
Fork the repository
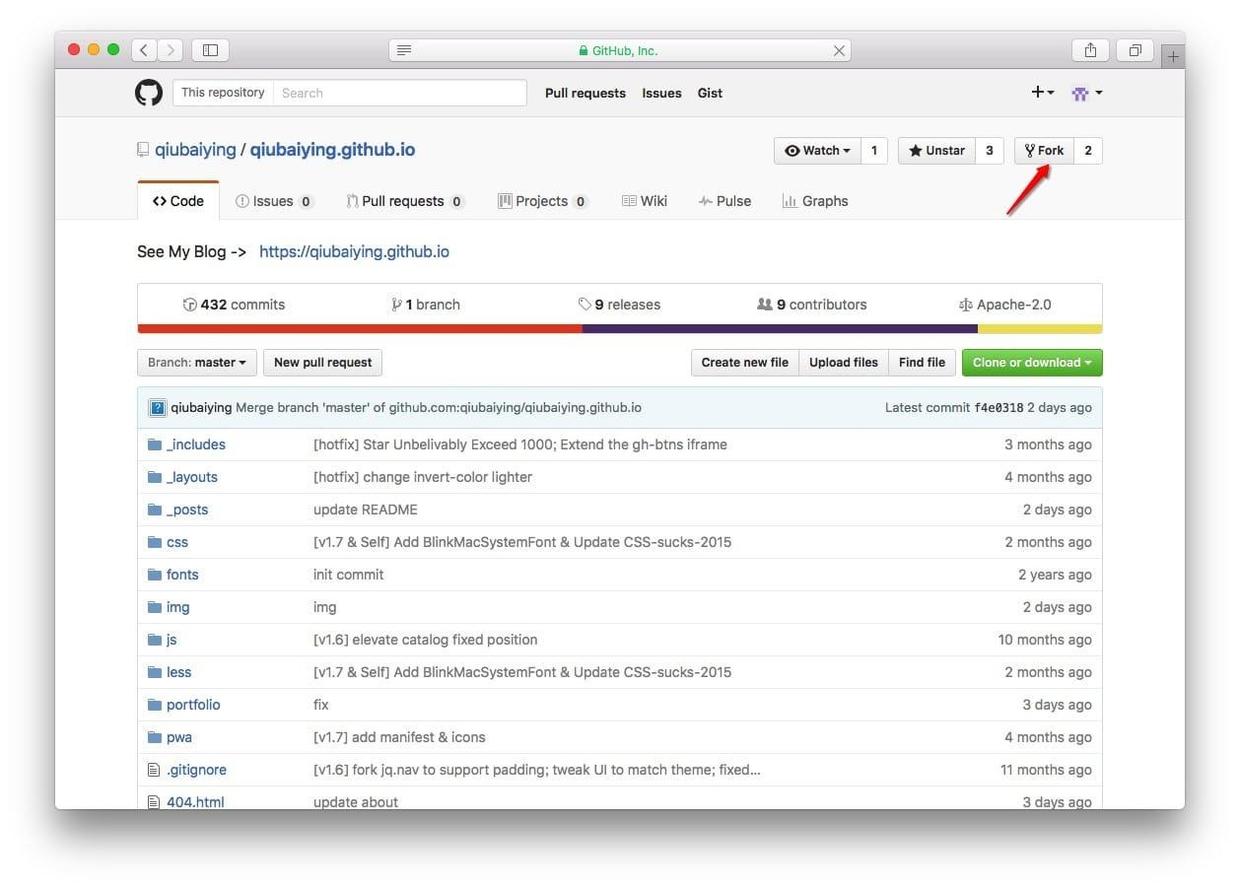tap(1044, 151)
